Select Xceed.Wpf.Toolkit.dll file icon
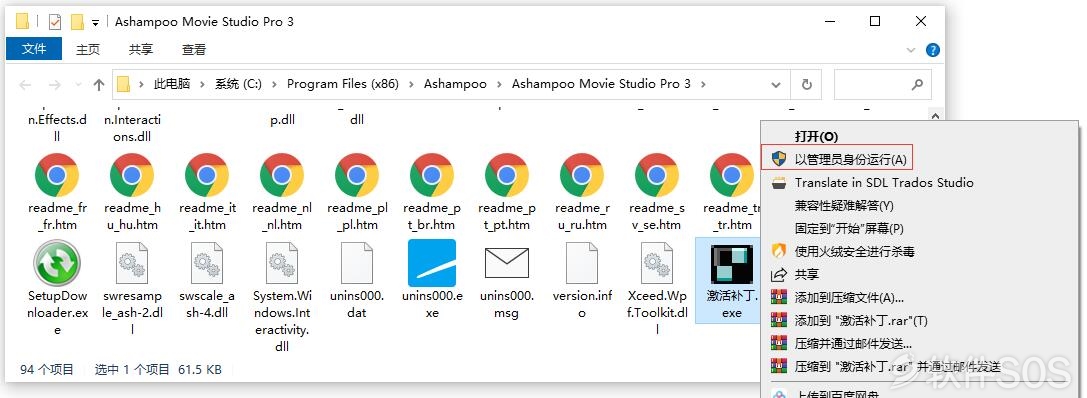Image resolution: width=1087 pixels, height=398 pixels. (656, 263)
